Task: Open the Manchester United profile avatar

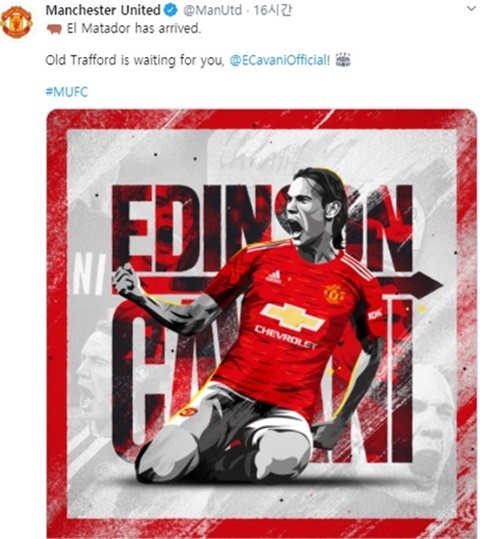Action: (17, 22)
